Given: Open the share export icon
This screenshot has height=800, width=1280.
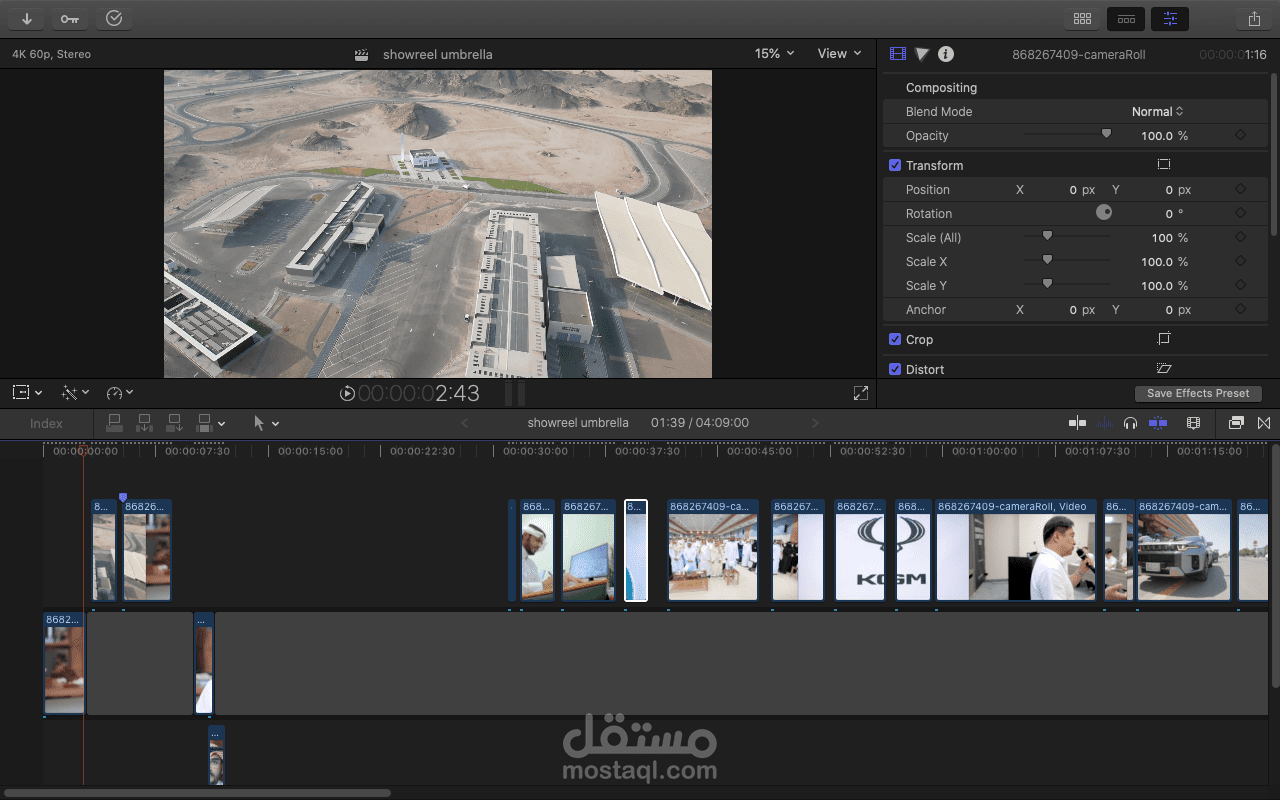Looking at the screenshot, I should tap(1253, 18).
